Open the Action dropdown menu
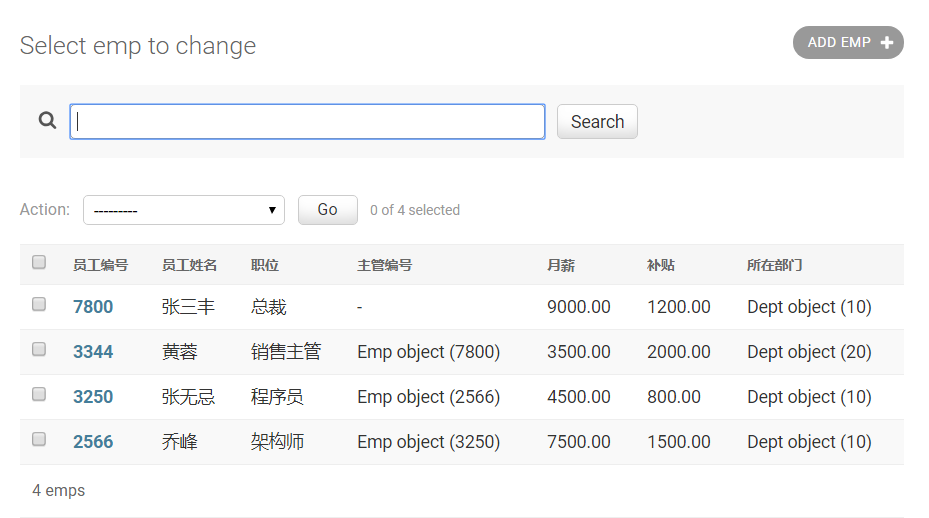Screen dimensions: 929x518 [184, 210]
